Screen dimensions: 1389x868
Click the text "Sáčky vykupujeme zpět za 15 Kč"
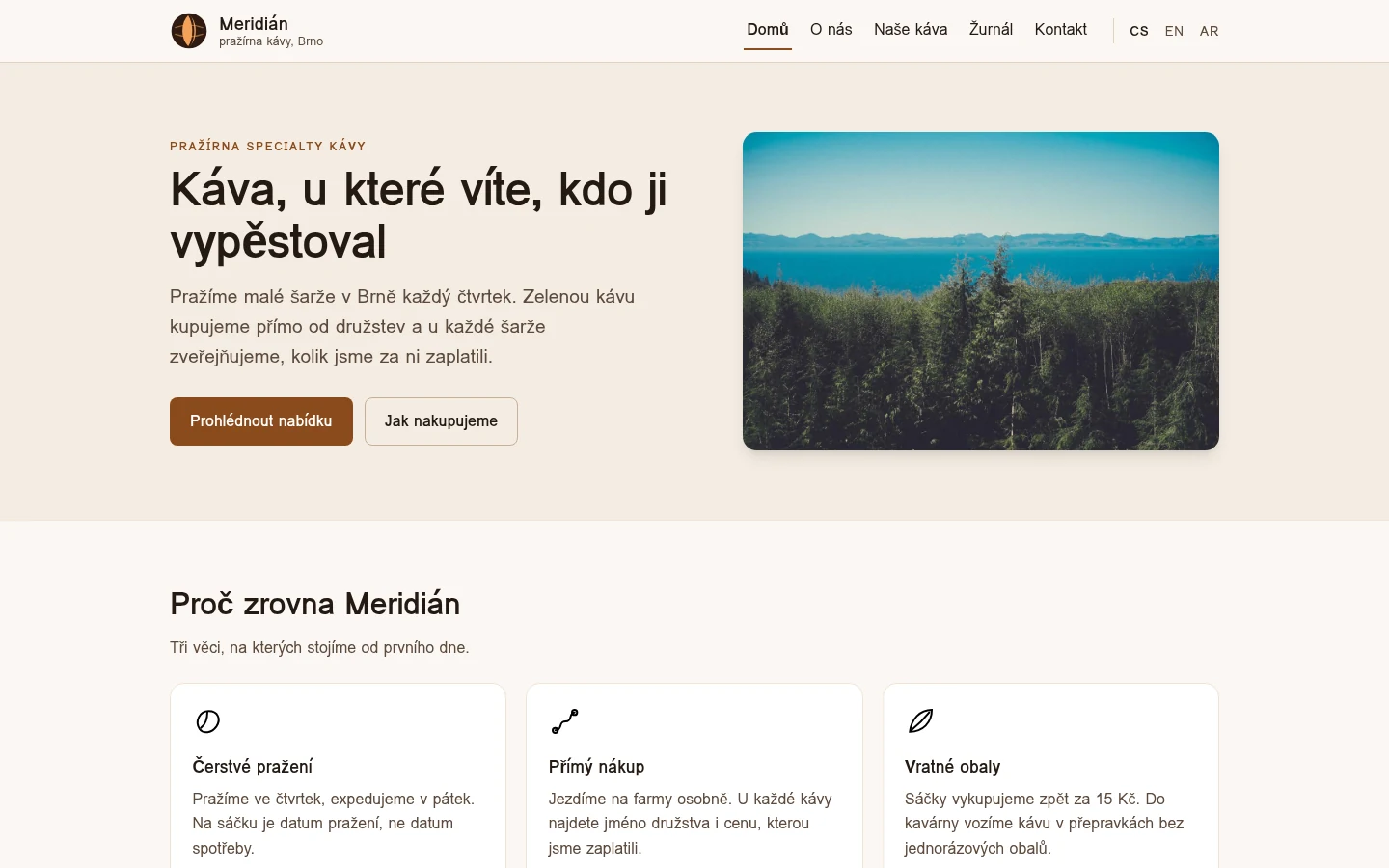click(1022, 799)
